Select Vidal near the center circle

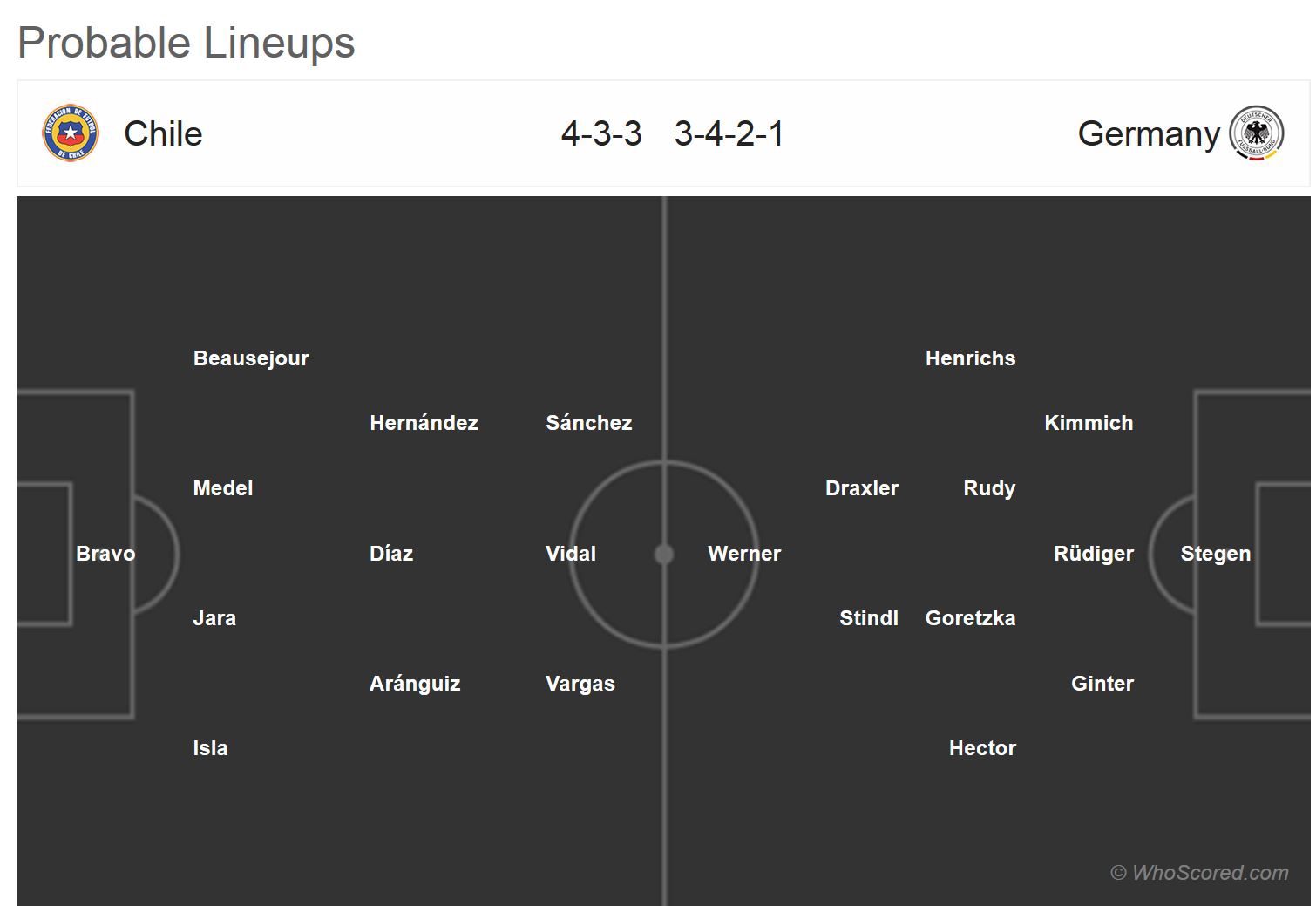click(x=571, y=554)
